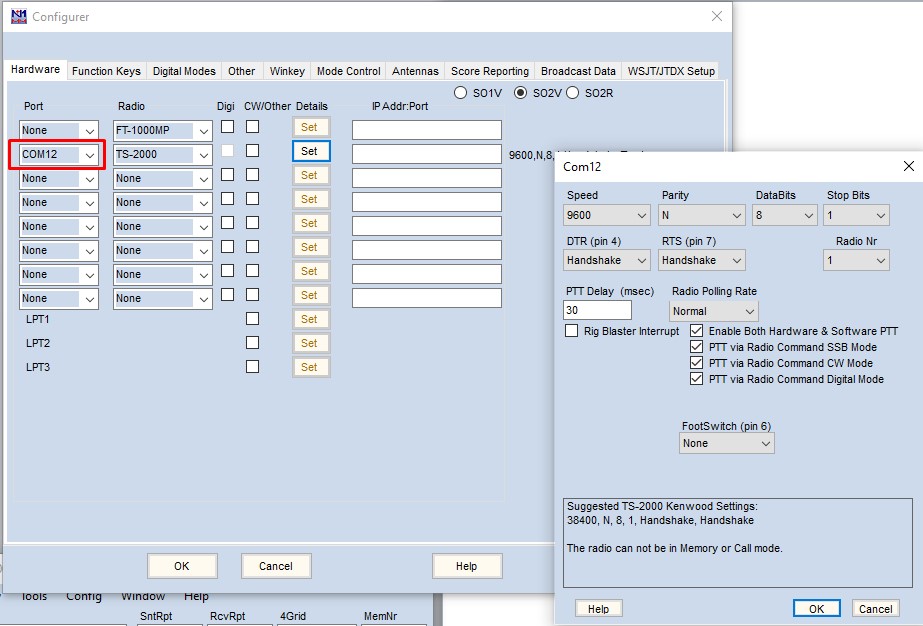Select the SO2R radio button
The height and width of the screenshot is (626, 923).
click(x=573, y=93)
